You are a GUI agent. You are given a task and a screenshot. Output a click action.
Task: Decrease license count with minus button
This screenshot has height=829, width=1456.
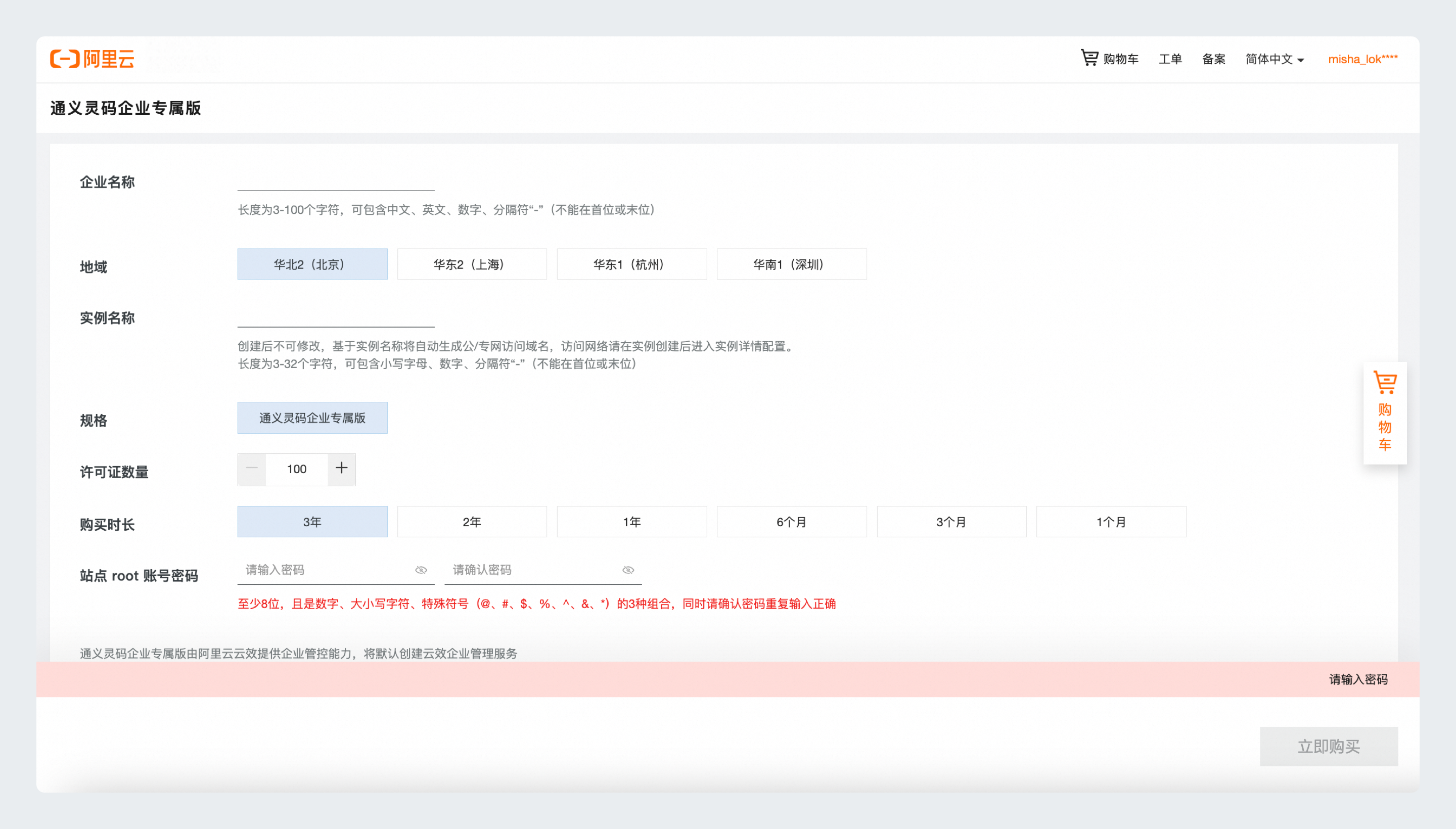[252, 469]
